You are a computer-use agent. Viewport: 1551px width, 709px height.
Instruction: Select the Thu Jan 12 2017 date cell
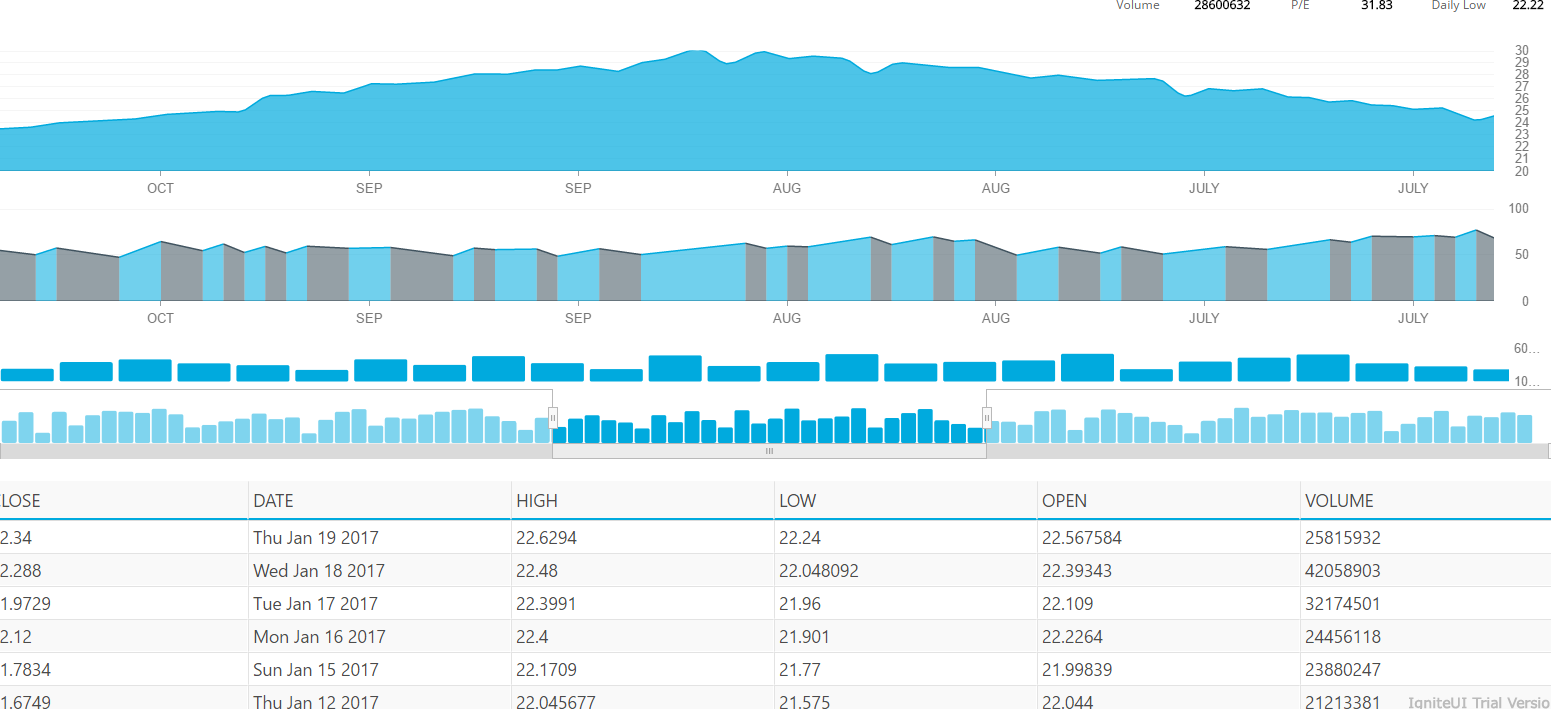pos(316,702)
